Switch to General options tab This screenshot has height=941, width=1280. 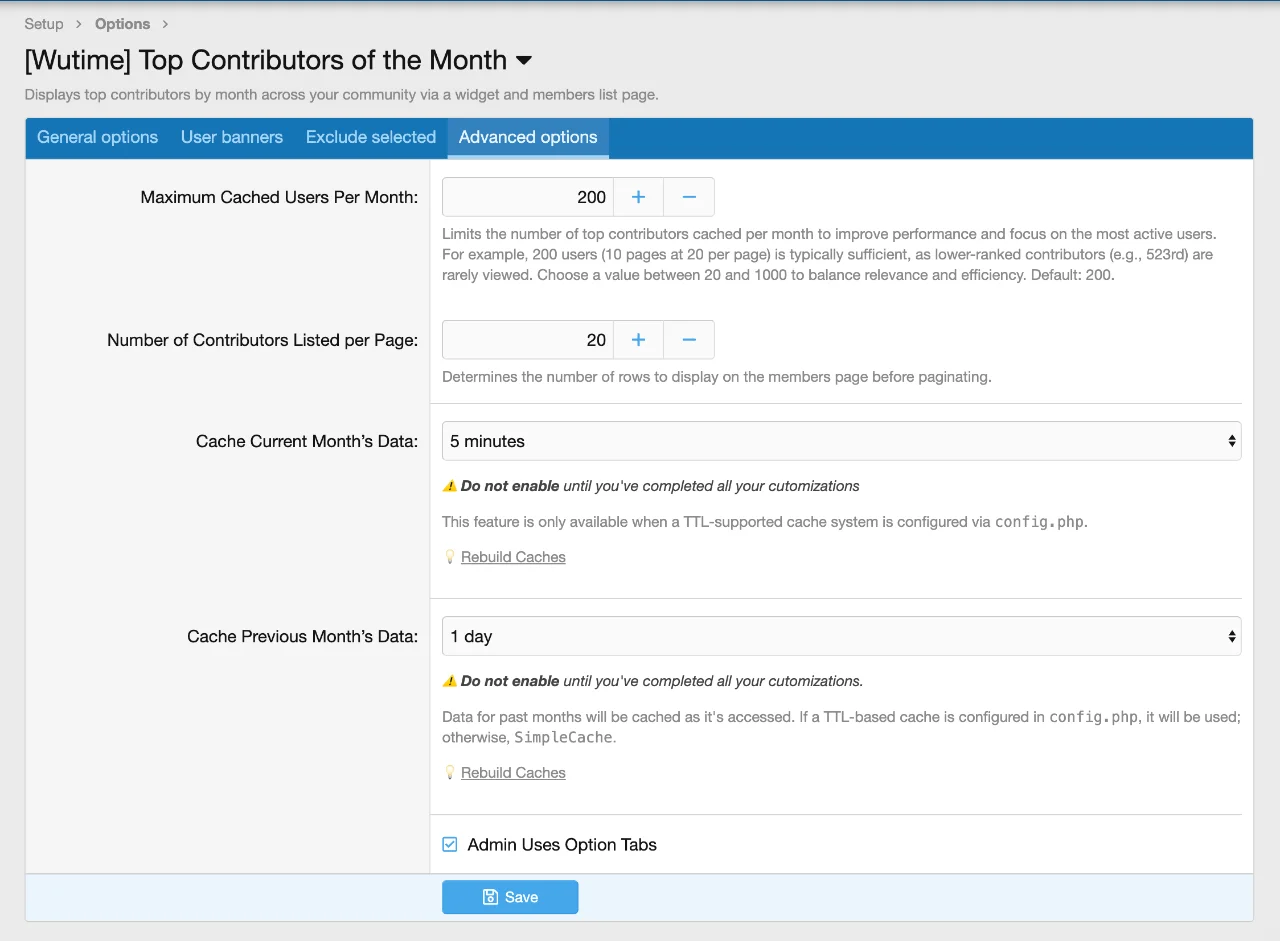97,137
